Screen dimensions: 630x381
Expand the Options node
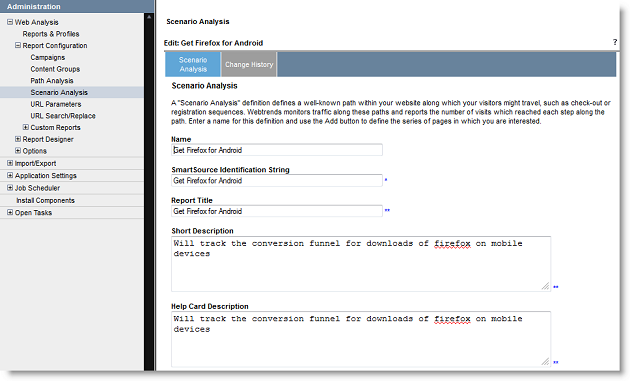pos(18,150)
